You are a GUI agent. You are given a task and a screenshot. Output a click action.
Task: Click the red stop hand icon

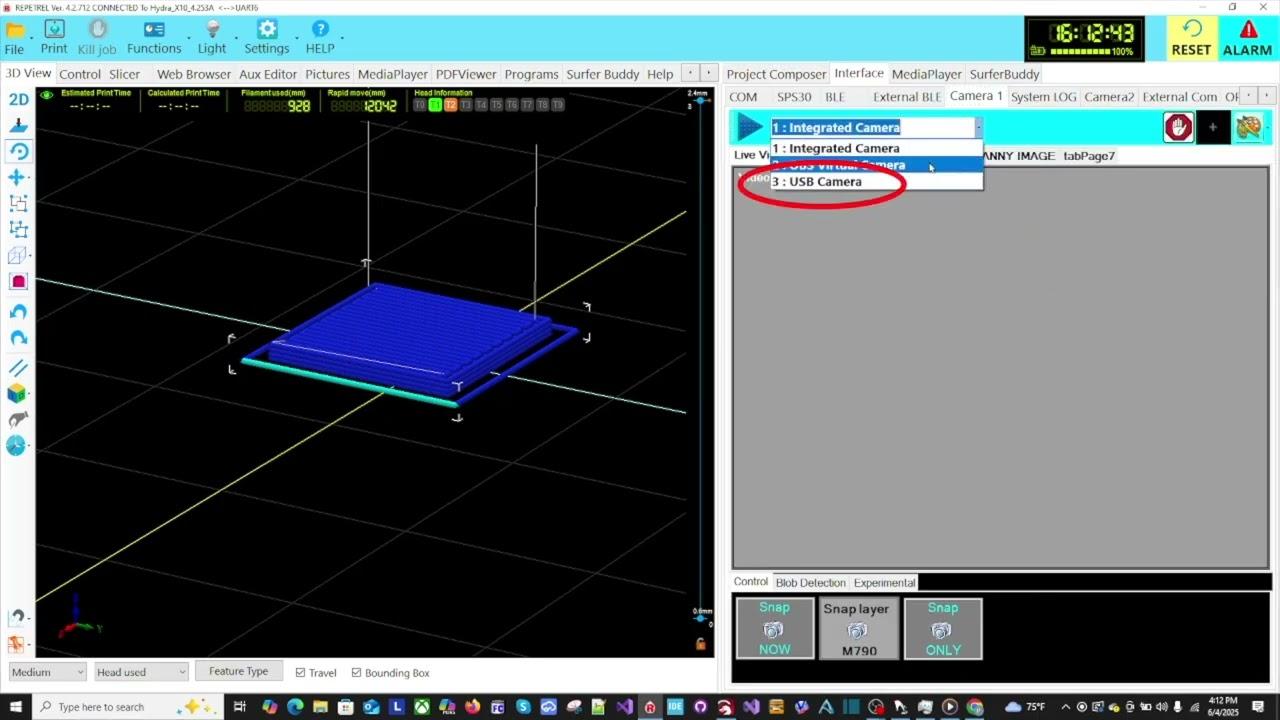click(1178, 127)
